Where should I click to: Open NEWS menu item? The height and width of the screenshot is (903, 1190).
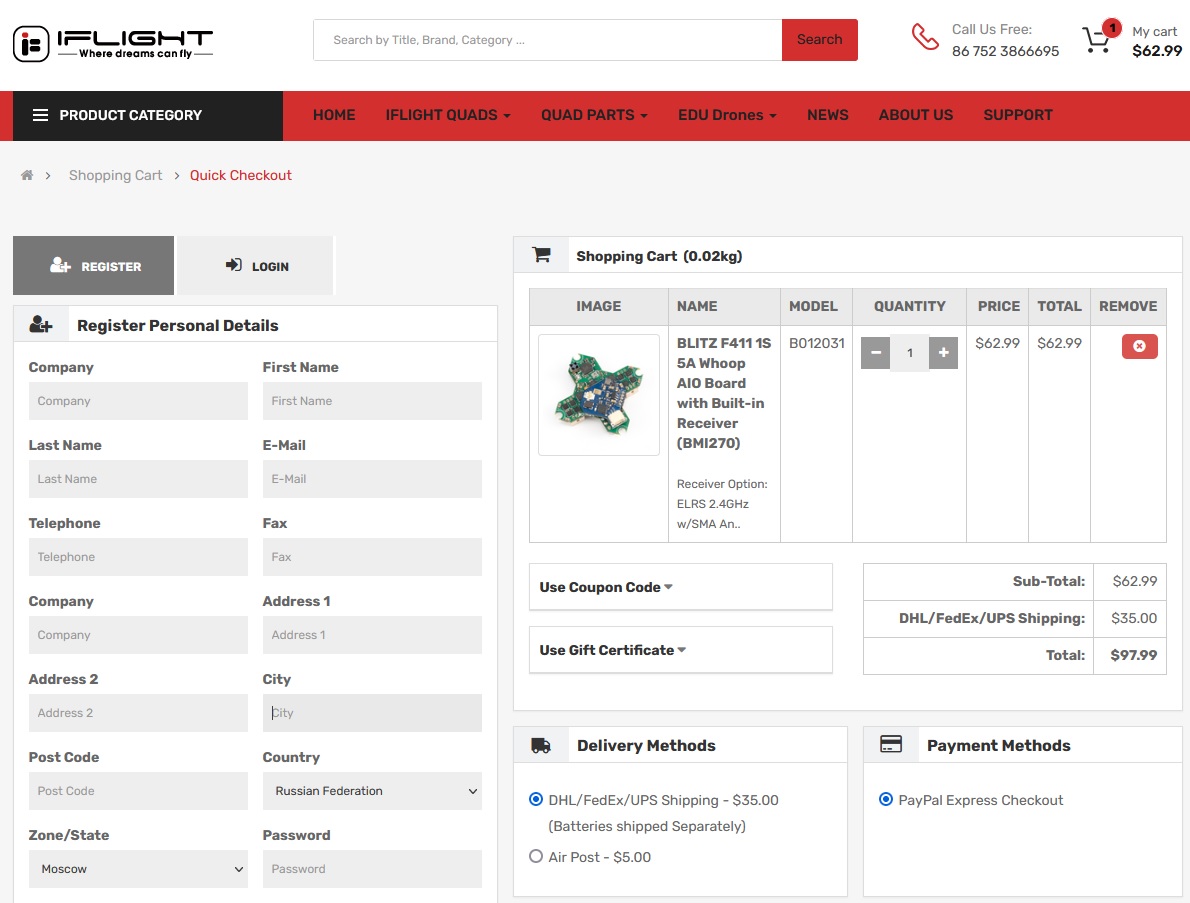[x=827, y=115]
